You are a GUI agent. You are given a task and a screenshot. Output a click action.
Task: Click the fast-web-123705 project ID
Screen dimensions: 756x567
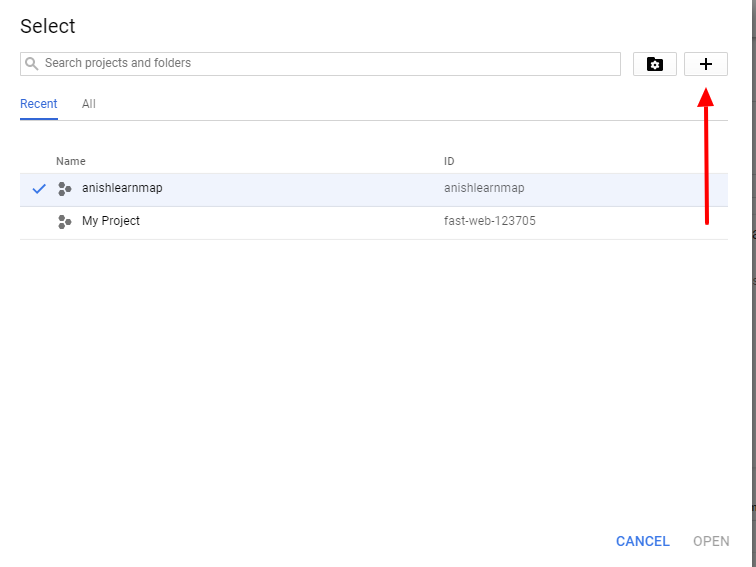pos(490,221)
